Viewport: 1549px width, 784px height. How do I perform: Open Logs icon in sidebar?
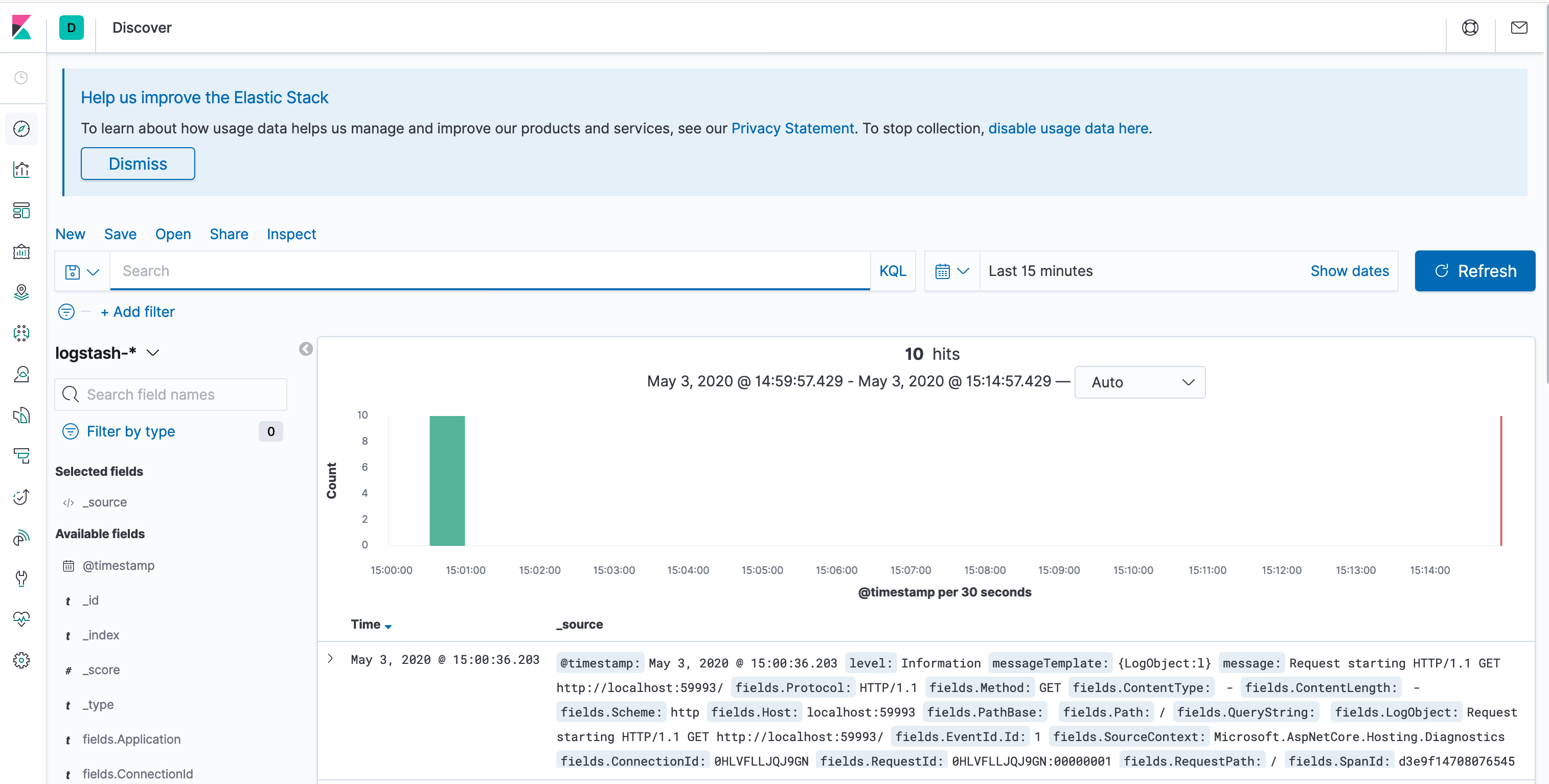click(x=21, y=415)
